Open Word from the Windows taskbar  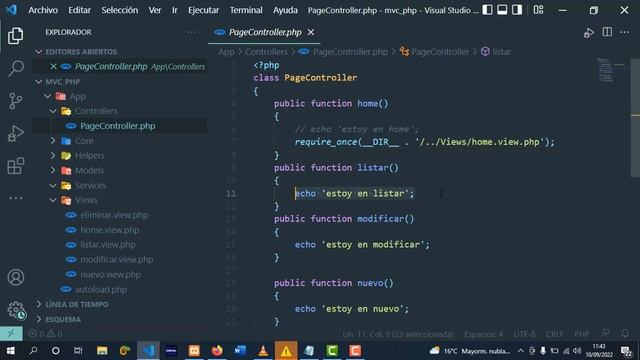[x=240, y=351]
